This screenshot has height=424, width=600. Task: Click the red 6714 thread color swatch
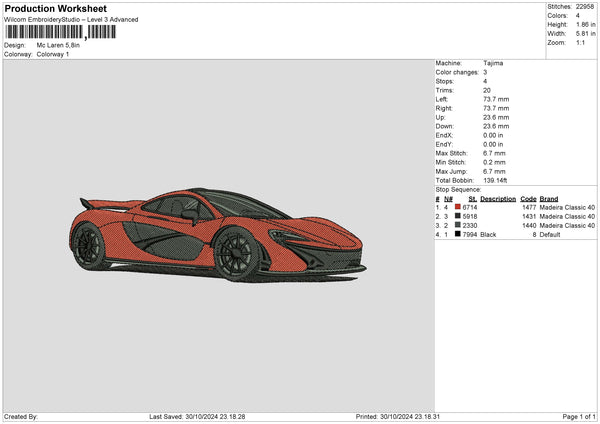pyautogui.click(x=458, y=207)
